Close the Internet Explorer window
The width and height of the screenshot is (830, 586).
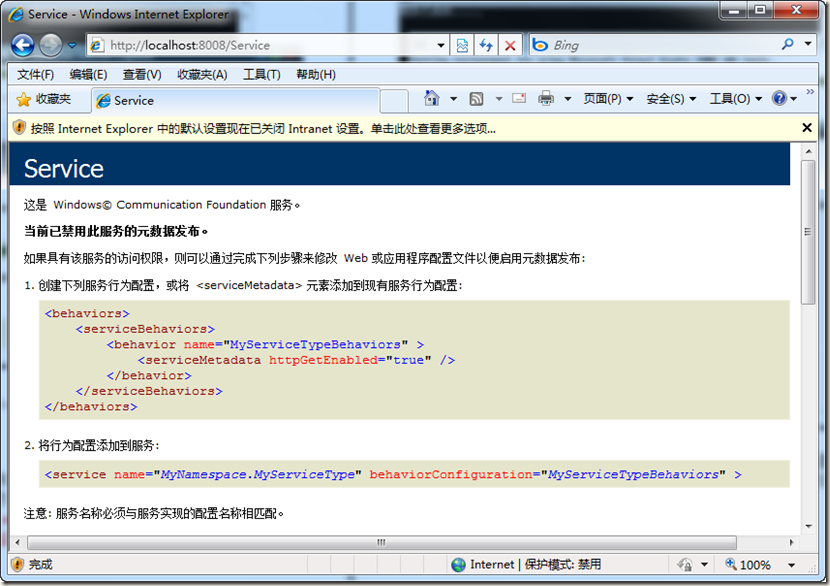coord(796,10)
